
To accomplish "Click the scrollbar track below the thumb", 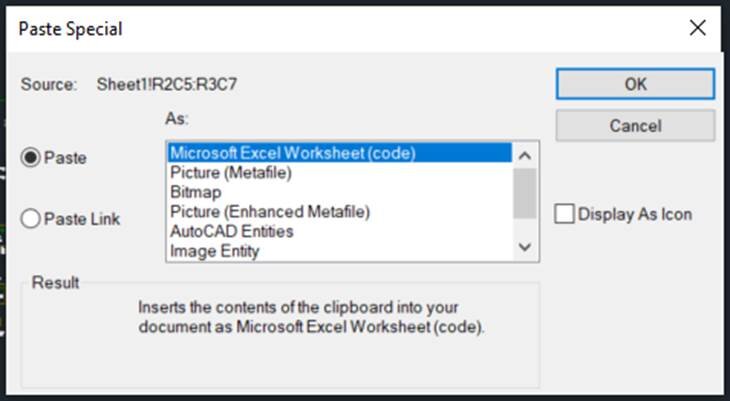I will pyautogui.click(x=525, y=227).
